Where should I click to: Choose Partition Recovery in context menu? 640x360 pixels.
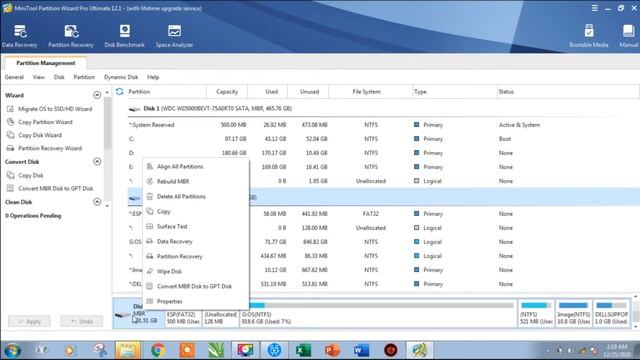pos(196,256)
